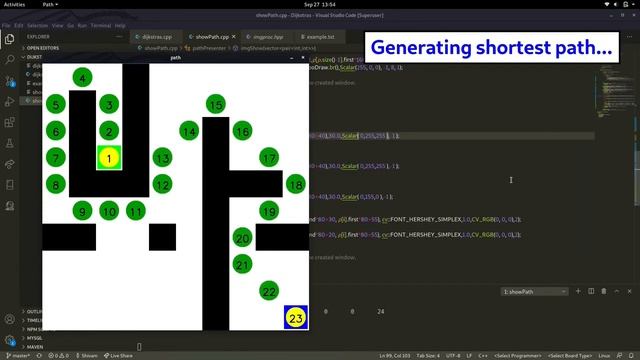This screenshot has height=360, width=640.
Task: Open the Accounts icon in the activity bar
Action: coord(9,319)
